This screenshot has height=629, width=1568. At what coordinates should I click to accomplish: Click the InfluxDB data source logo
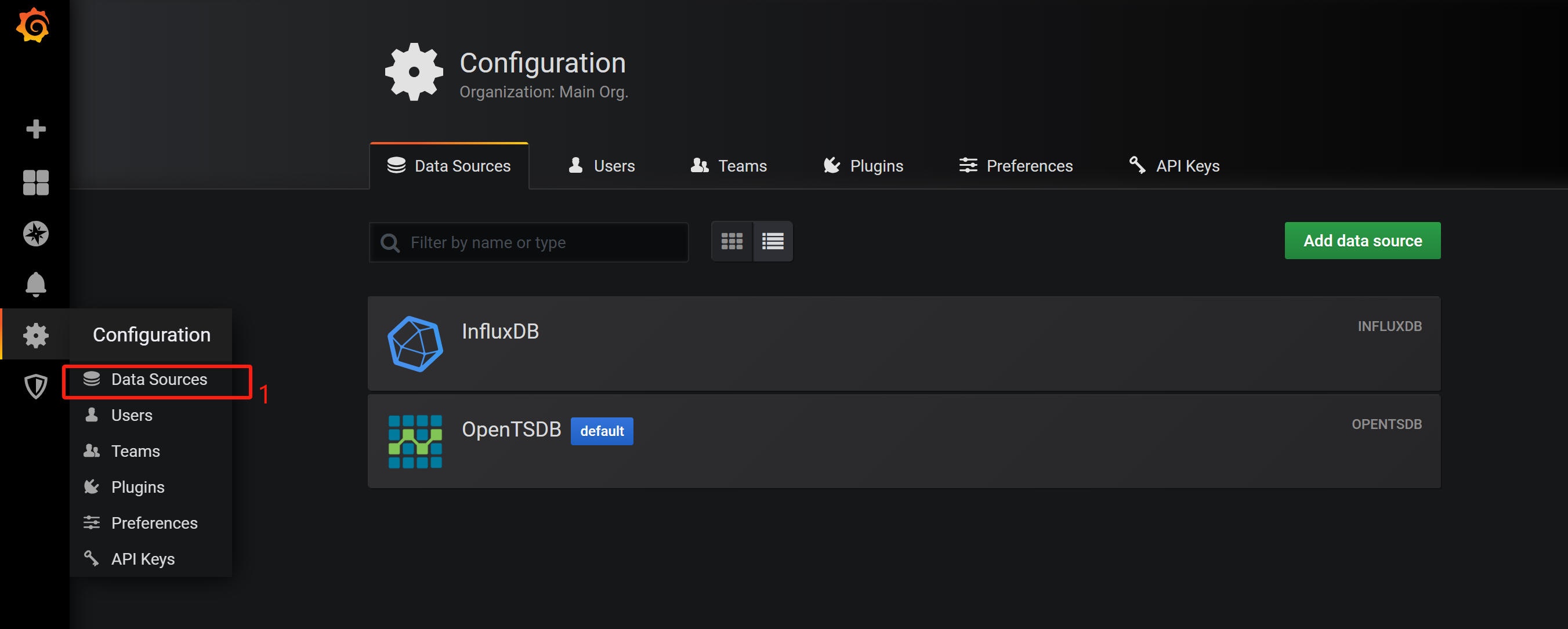click(415, 344)
